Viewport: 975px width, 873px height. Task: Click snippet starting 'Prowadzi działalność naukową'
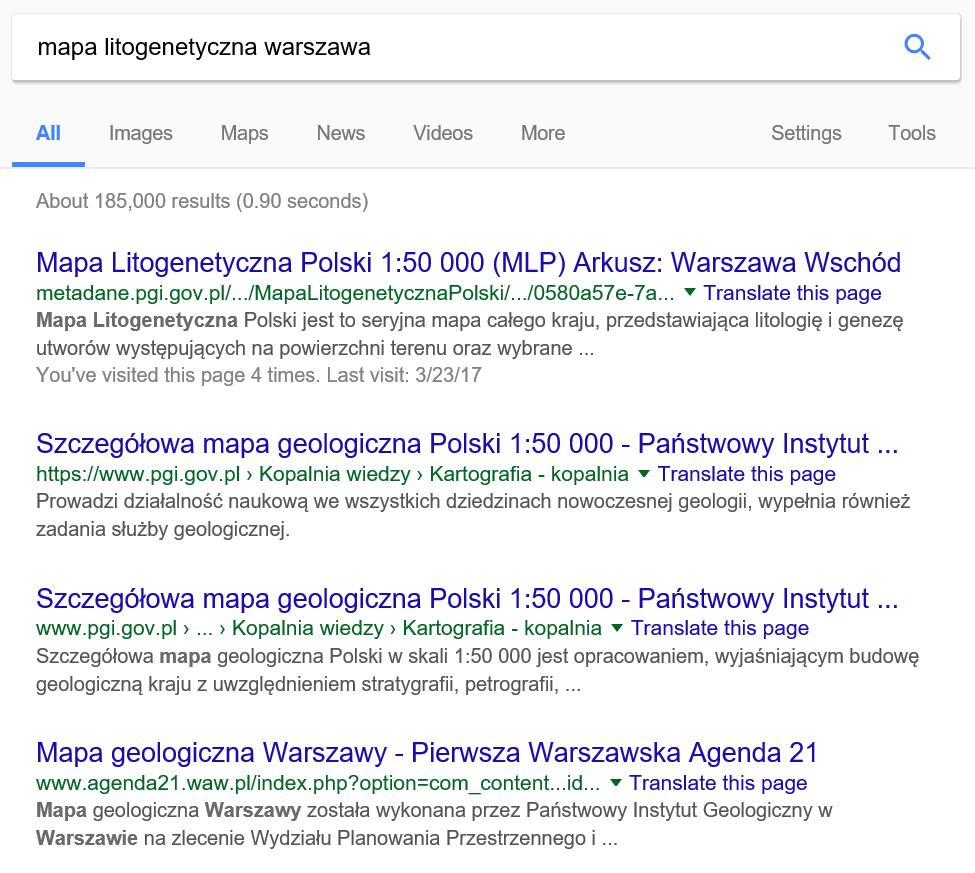[x=473, y=515]
